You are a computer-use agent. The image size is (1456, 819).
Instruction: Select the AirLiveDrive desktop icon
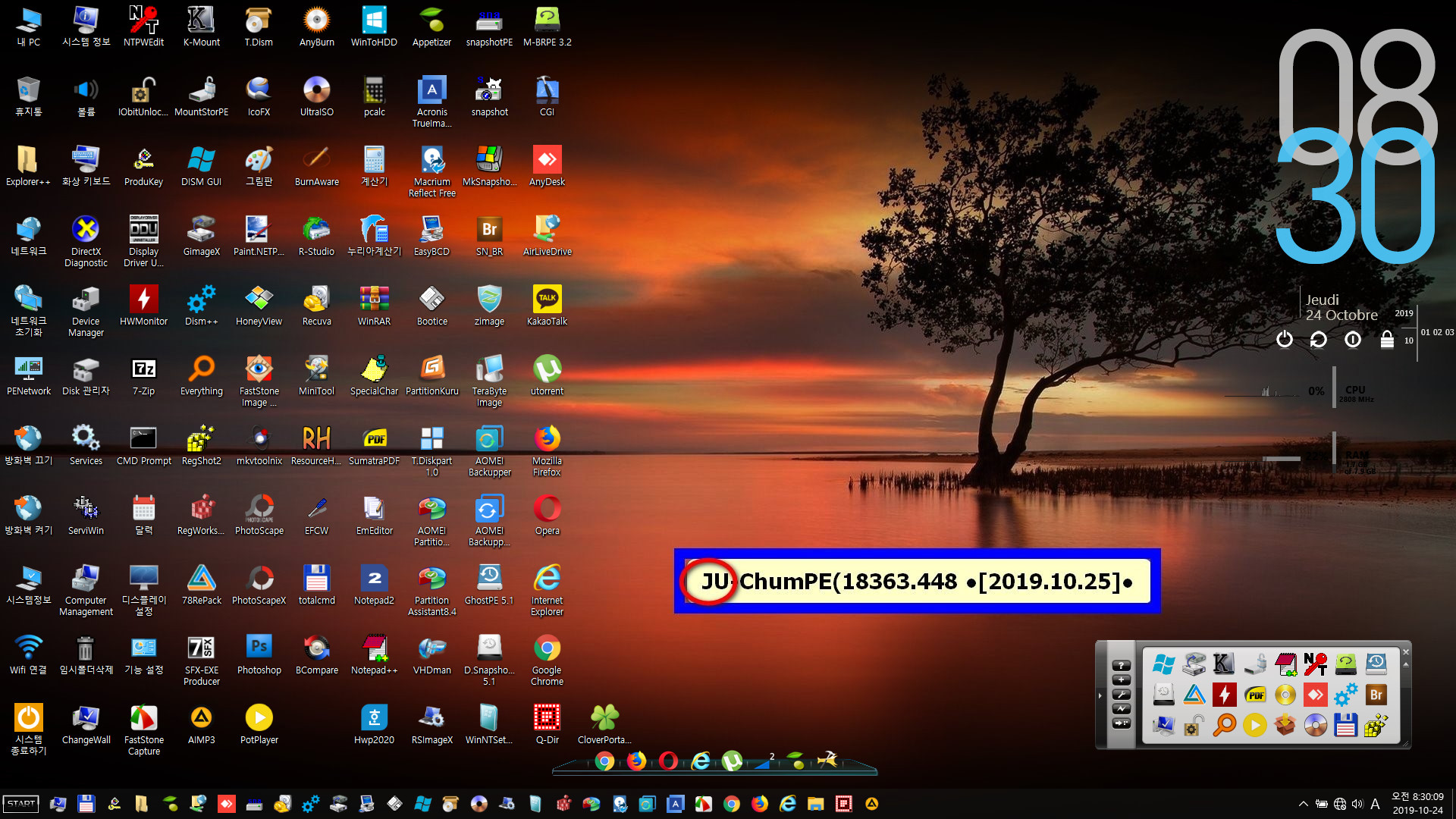click(x=547, y=236)
